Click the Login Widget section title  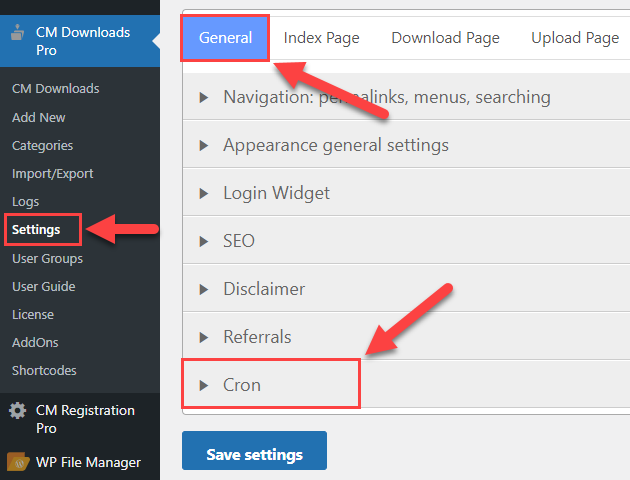(276, 193)
